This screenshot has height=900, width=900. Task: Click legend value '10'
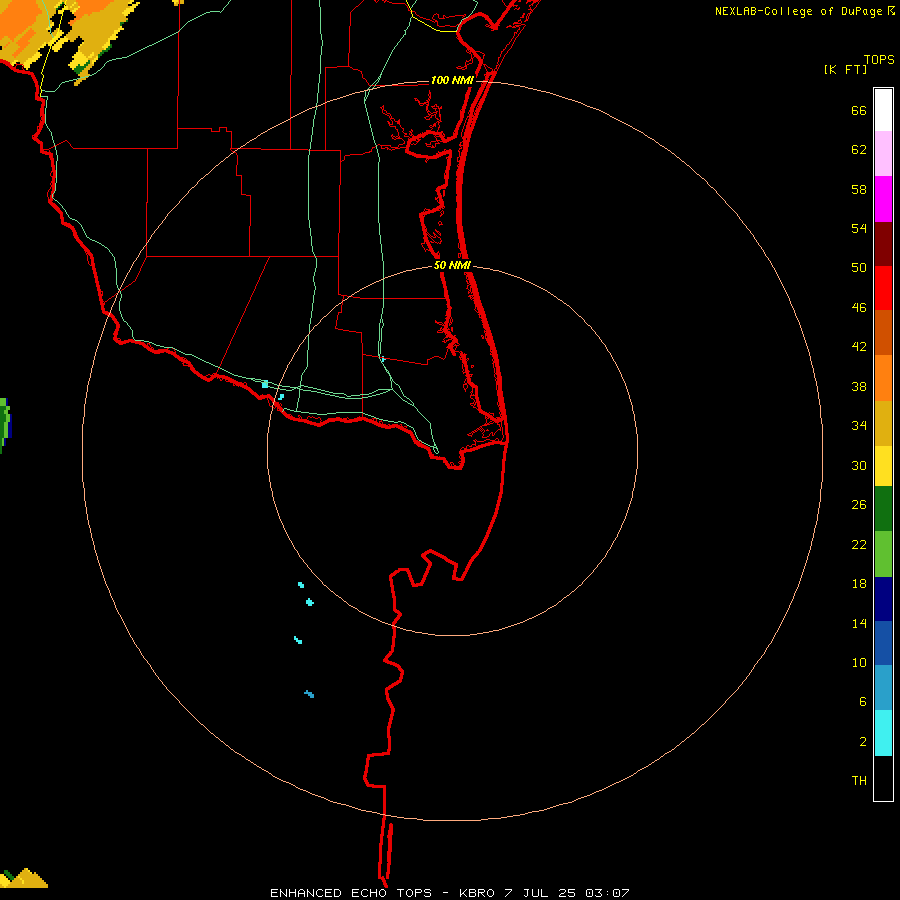(859, 662)
